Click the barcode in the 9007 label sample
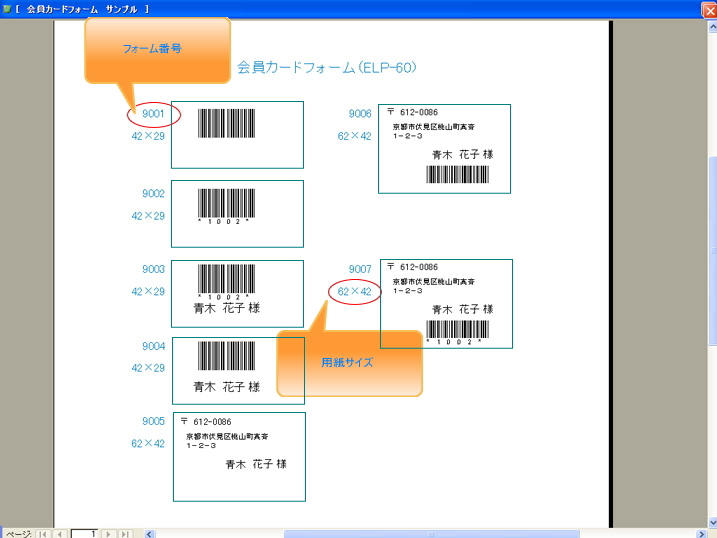The height and width of the screenshot is (538, 717). tap(458, 329)
